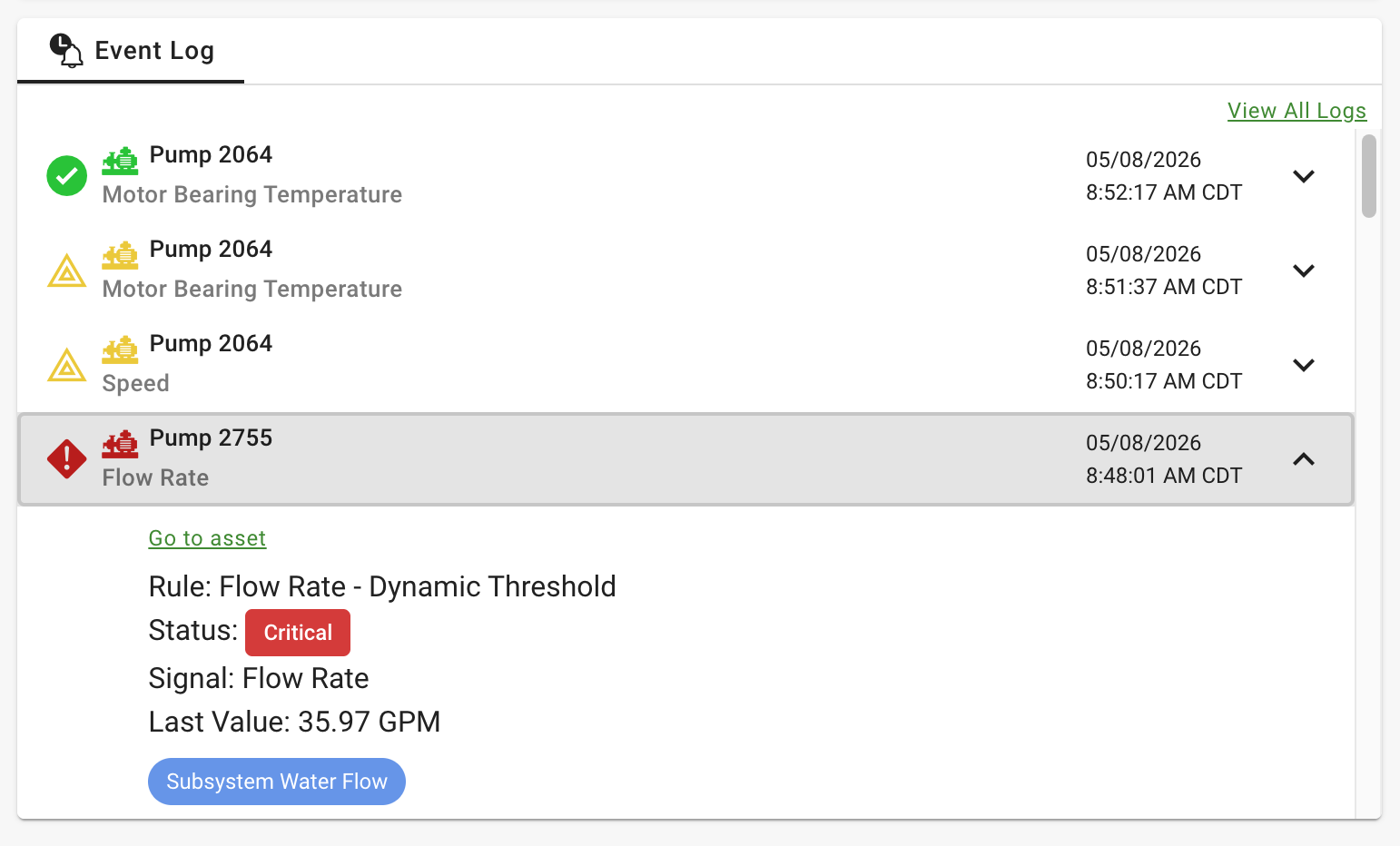Click yellow warning triangle for Motor Bearing Temperature
Image resolution: width=1400 pixels, height=846 pixels.
[x=67, y=271]
